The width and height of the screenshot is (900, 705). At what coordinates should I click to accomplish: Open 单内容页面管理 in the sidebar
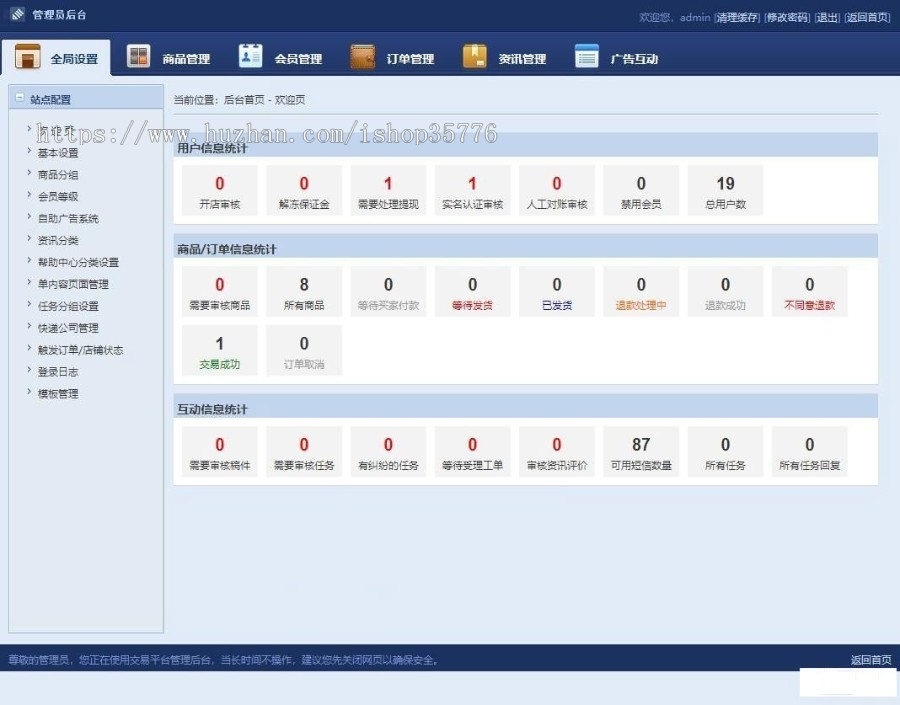[73, 284]
